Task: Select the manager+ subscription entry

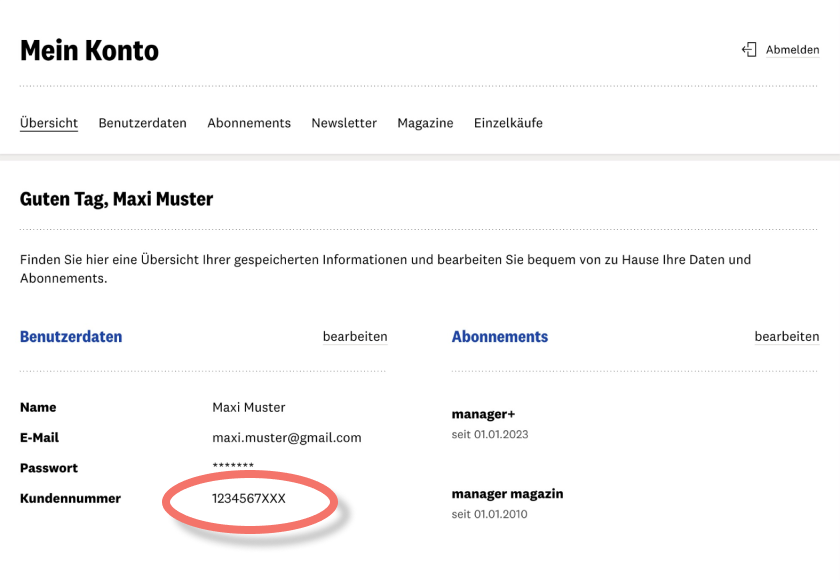Action: click(x=483, y=414)
